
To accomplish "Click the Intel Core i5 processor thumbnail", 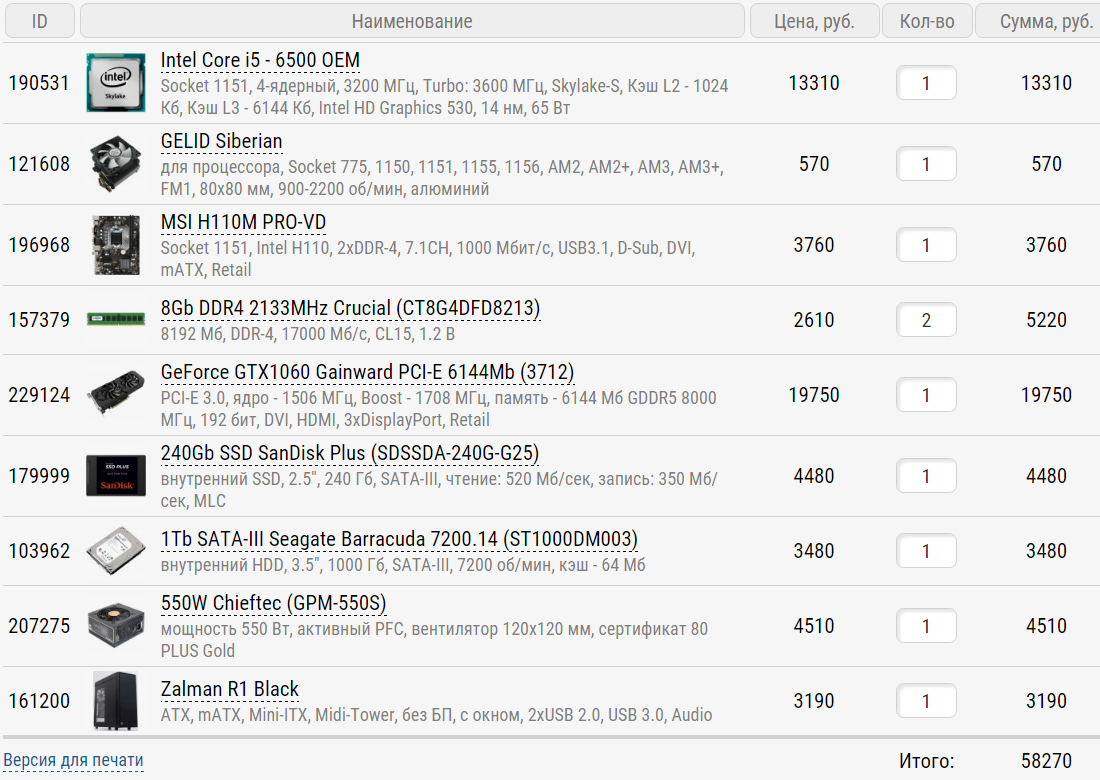I will click(116, 83).
